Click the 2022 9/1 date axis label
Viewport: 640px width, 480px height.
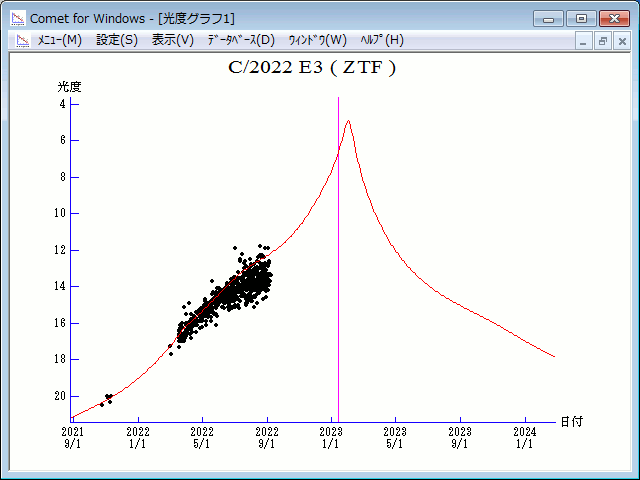pos(267,438)
